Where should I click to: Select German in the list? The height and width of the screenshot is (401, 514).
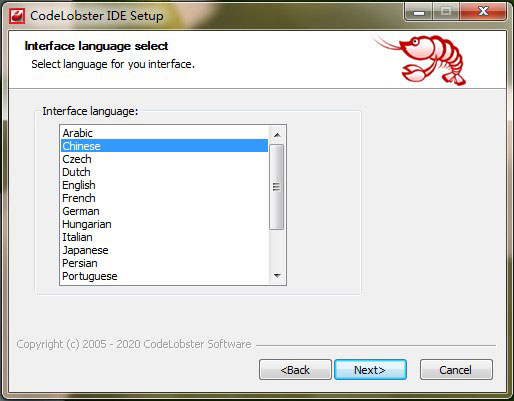coord(164,211)
